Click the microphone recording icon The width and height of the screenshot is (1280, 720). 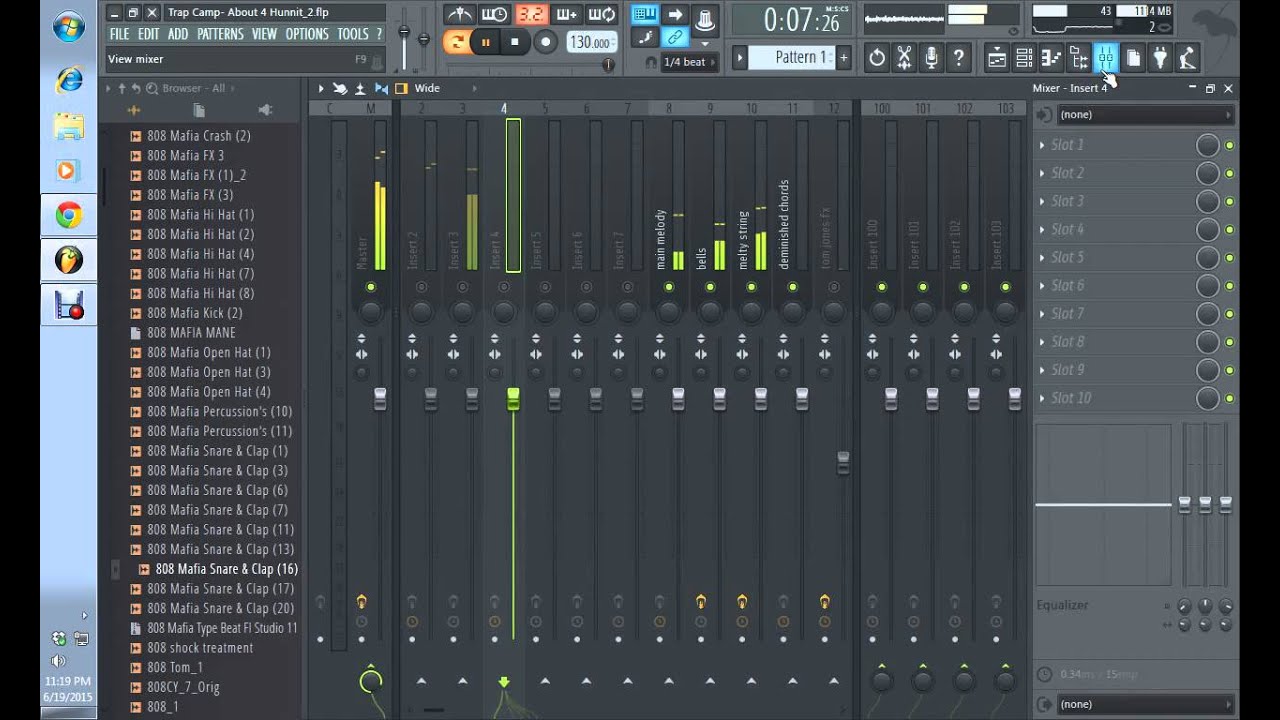pos(930,57)
